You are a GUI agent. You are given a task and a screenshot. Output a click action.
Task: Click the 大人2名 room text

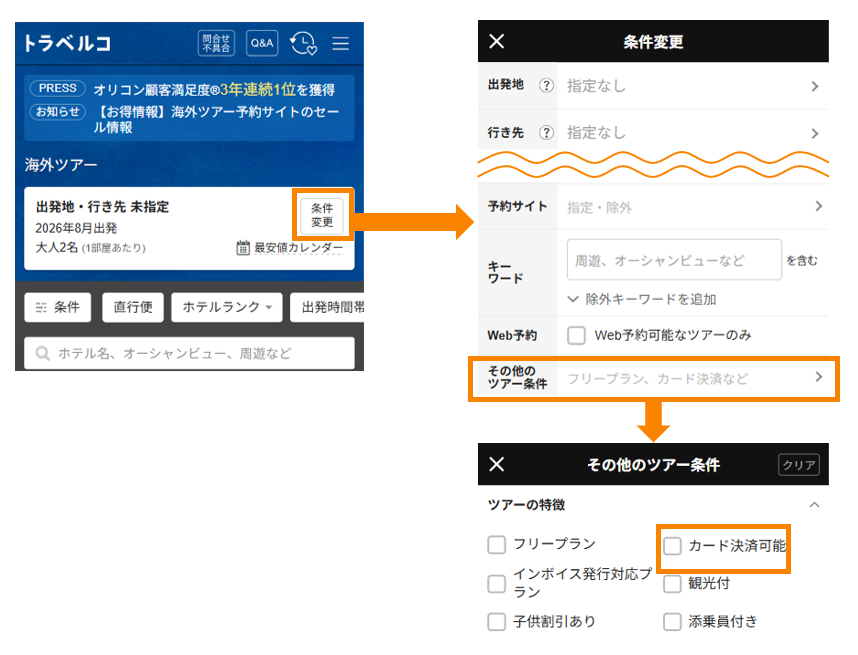[x=90, y=247]
